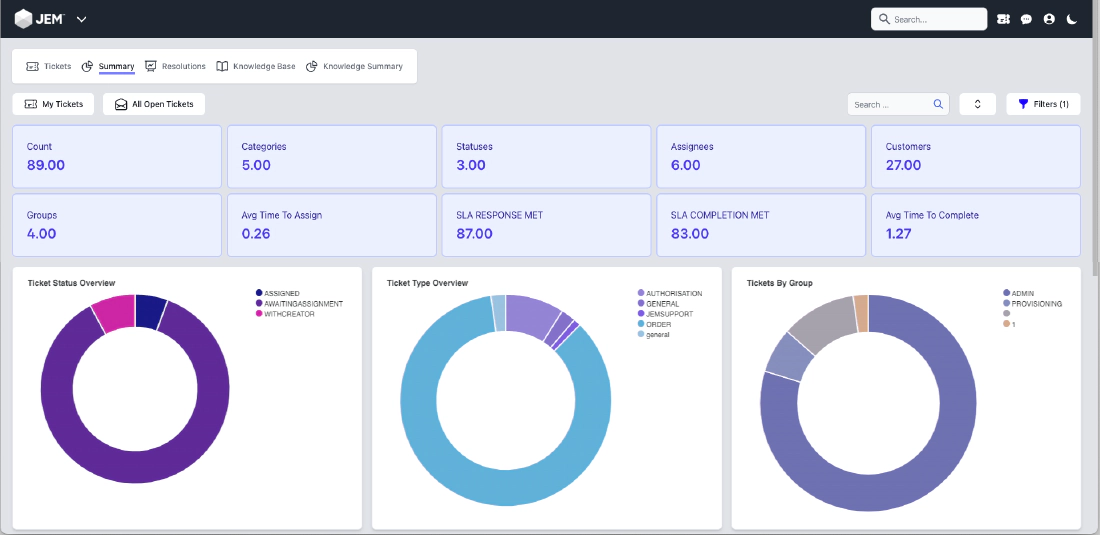Open the chat messages icon
This screenshot has height=535, width=1100.
[1026, 20]
